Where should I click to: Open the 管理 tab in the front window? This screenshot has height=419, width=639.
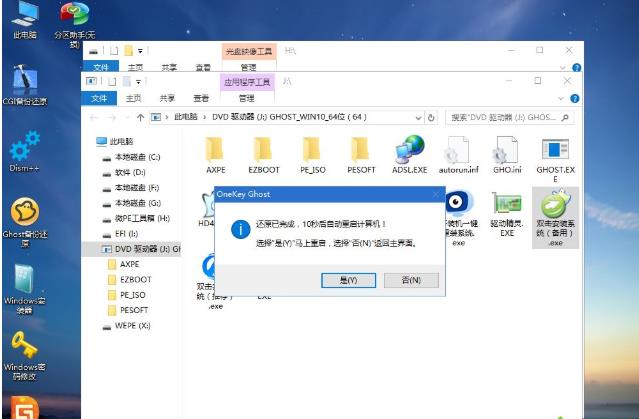click(247, 98)
